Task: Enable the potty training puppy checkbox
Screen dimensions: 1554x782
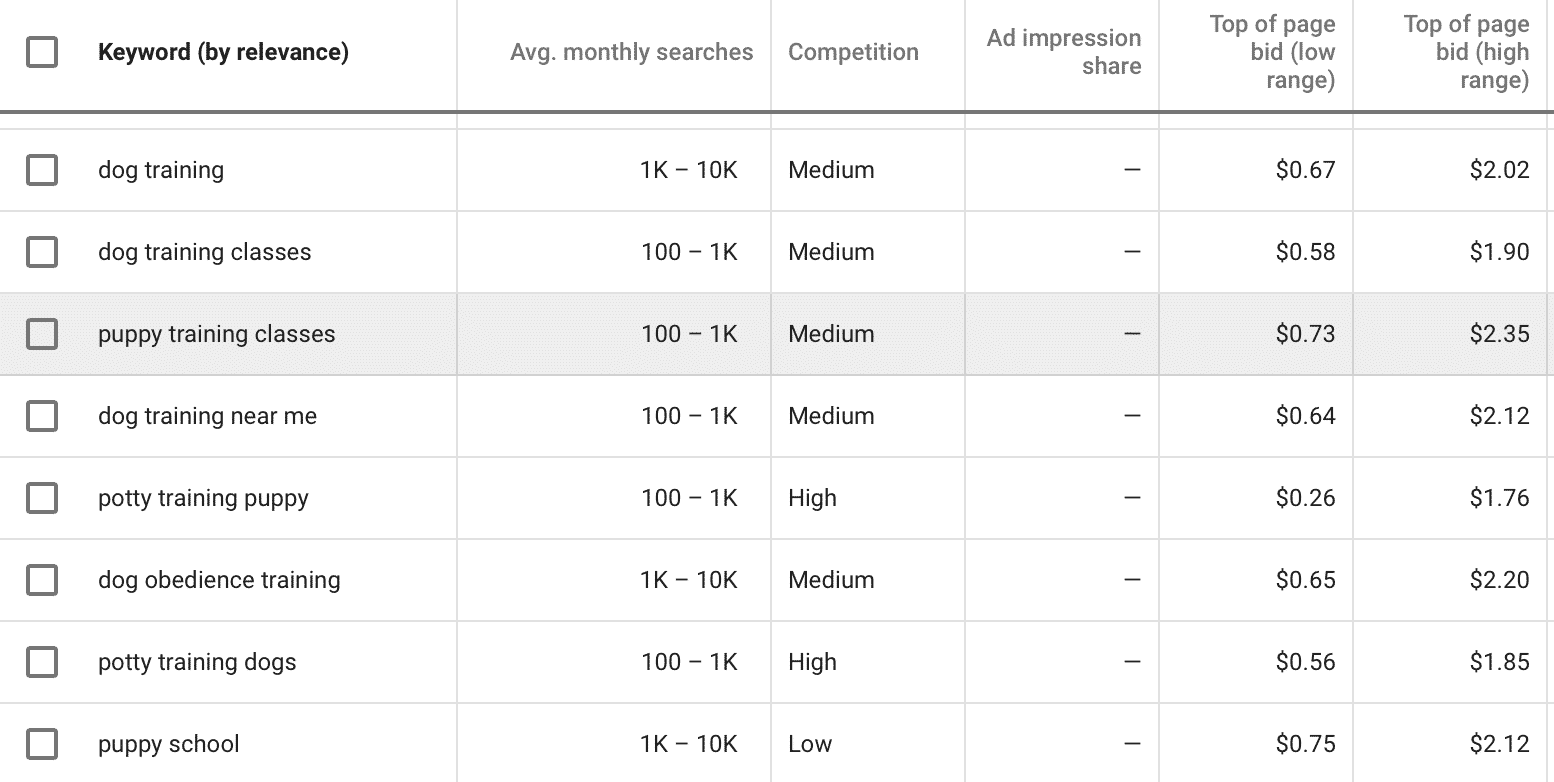Action: pos(42,498)
